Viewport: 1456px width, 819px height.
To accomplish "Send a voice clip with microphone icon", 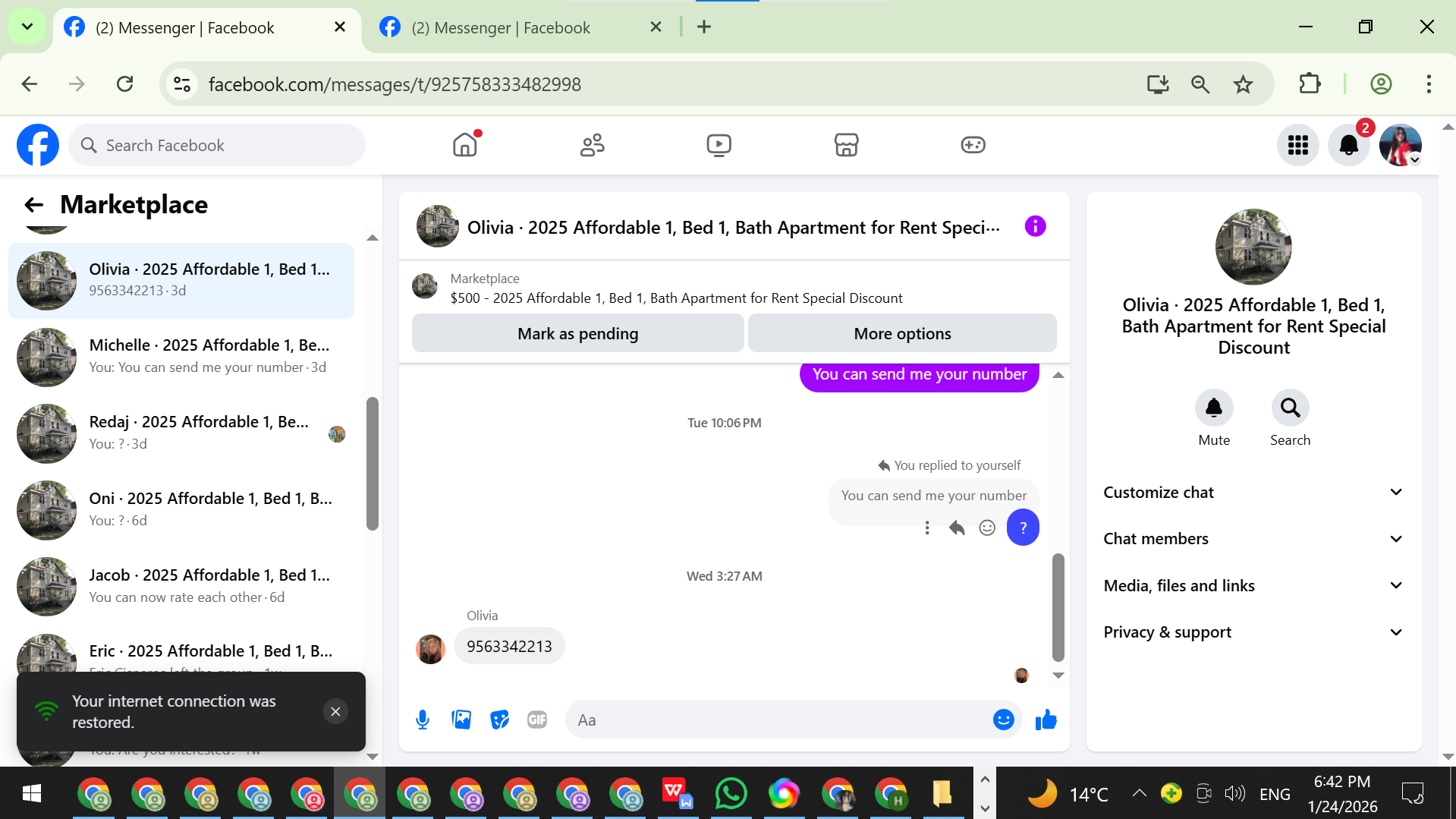I will pos(423,720).
